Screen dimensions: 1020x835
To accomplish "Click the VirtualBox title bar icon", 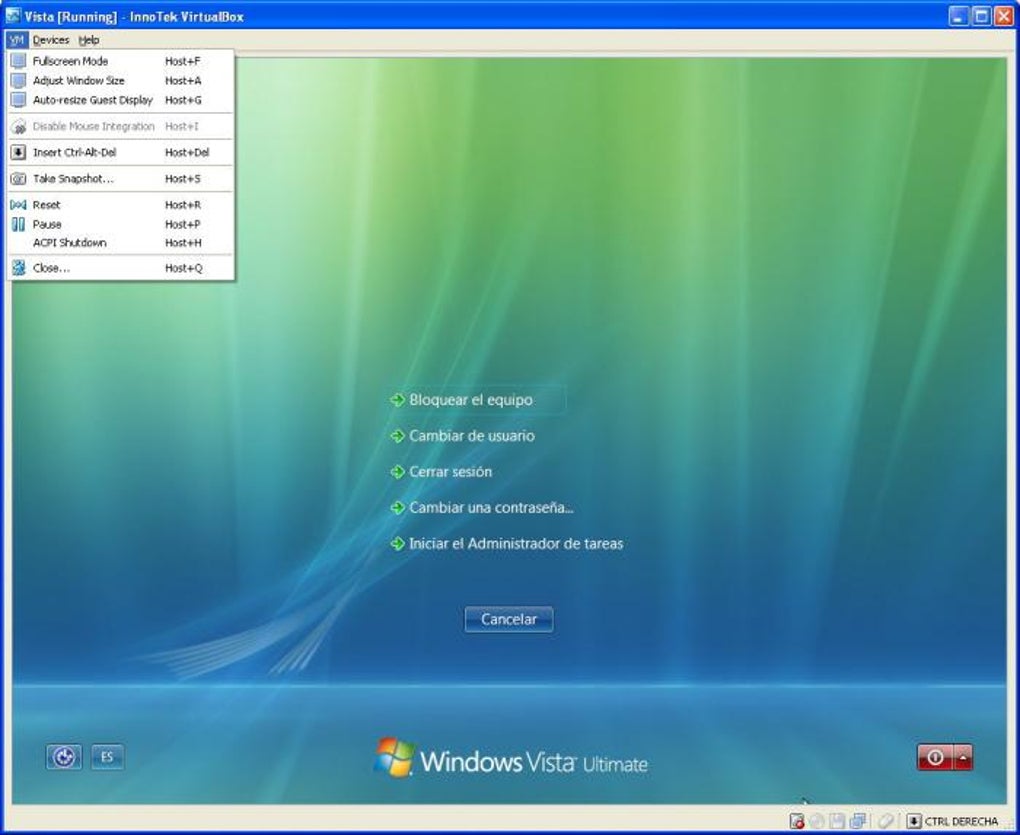I will (12, 16).
